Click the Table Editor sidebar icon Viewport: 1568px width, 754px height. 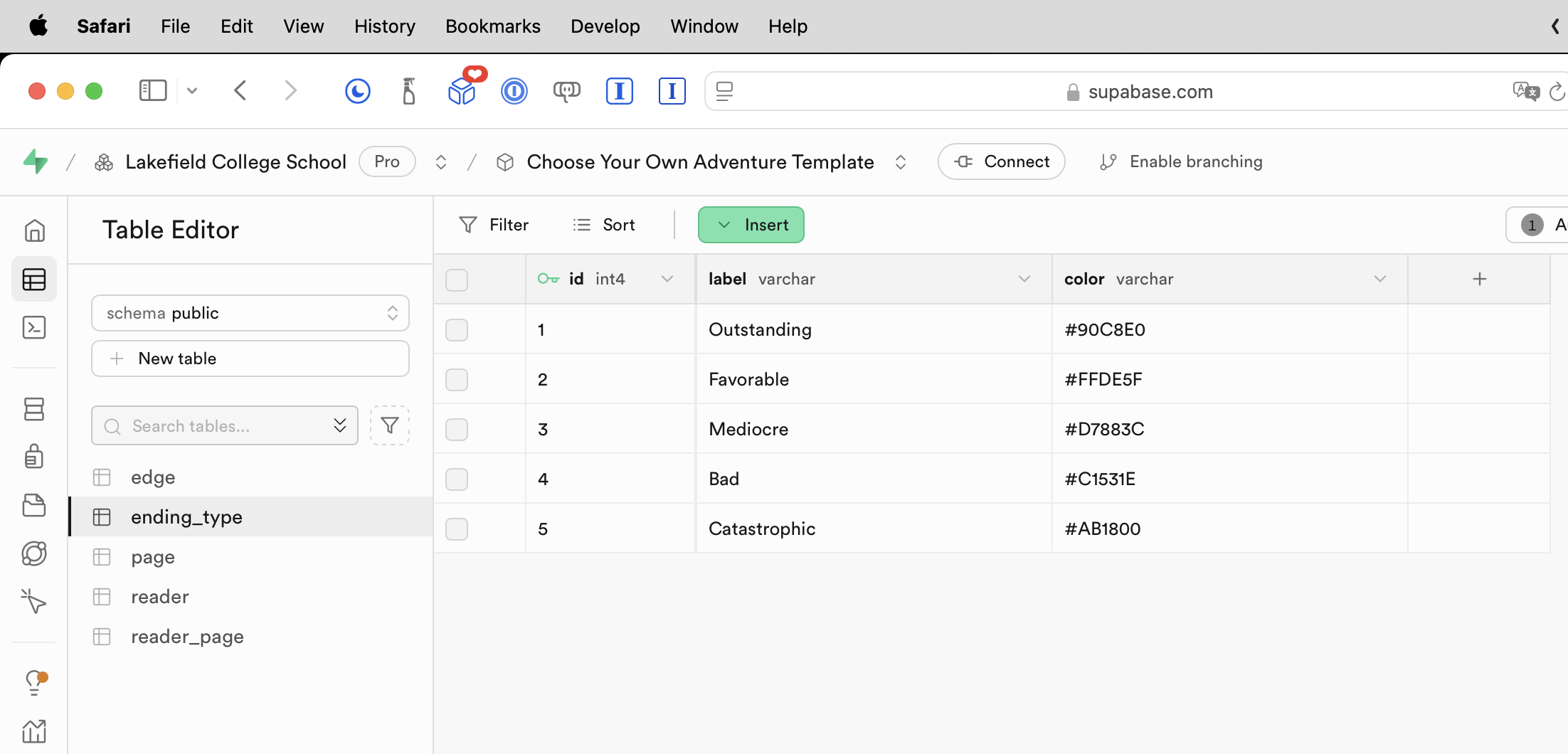(34, 280)
